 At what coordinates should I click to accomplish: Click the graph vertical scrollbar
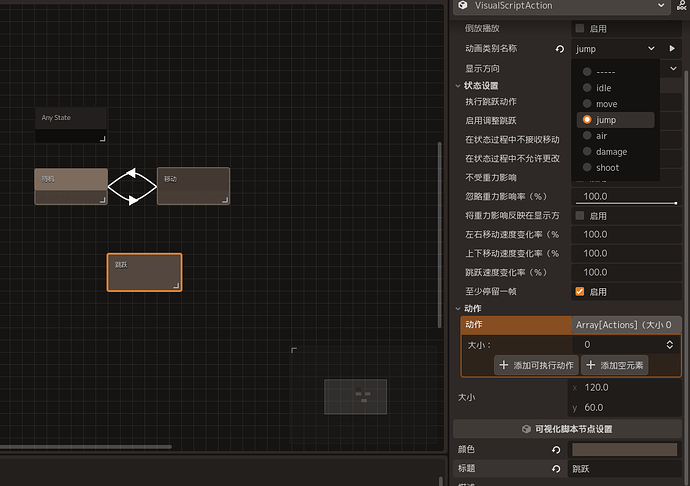click(x=440, y=235)
